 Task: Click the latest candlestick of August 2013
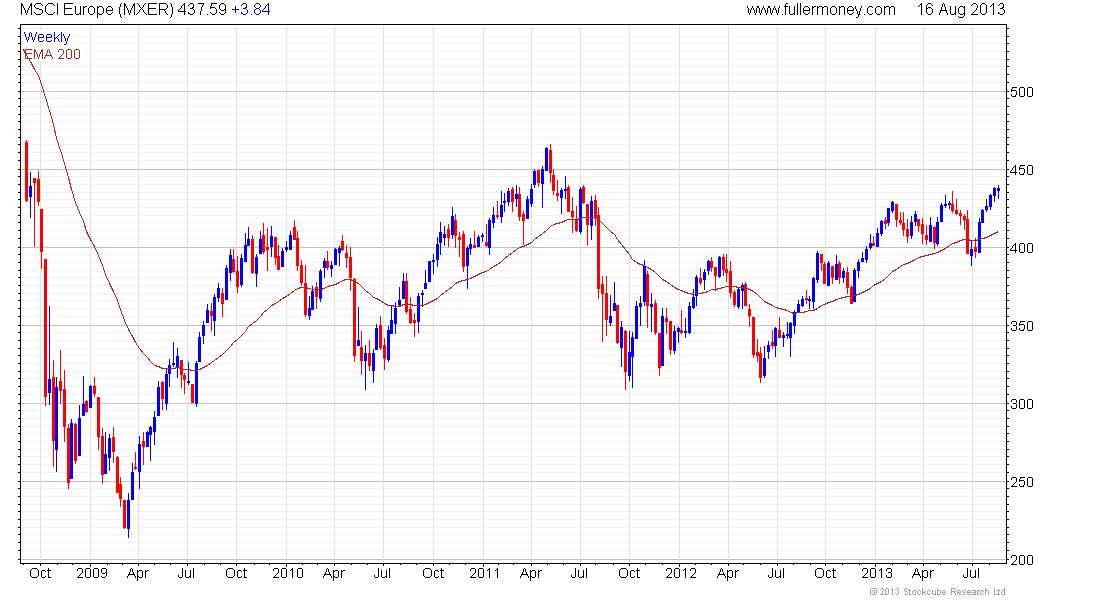pos(998,191)
